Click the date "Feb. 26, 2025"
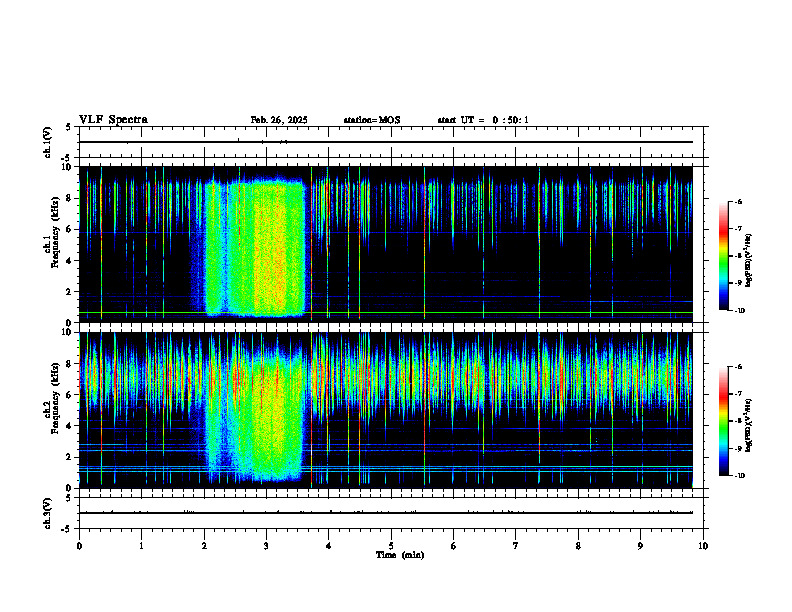Viewport: 792px width, 612px height. [279, 120]
